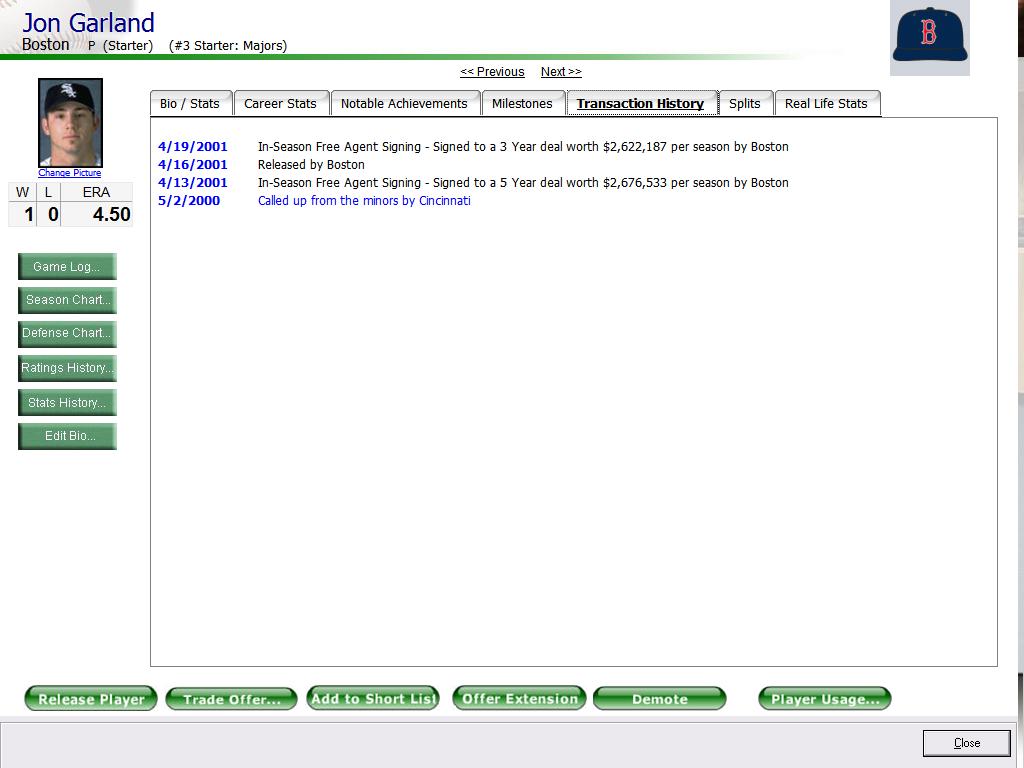
Task: Open the Season Chart
Action: tap(67, 300)
